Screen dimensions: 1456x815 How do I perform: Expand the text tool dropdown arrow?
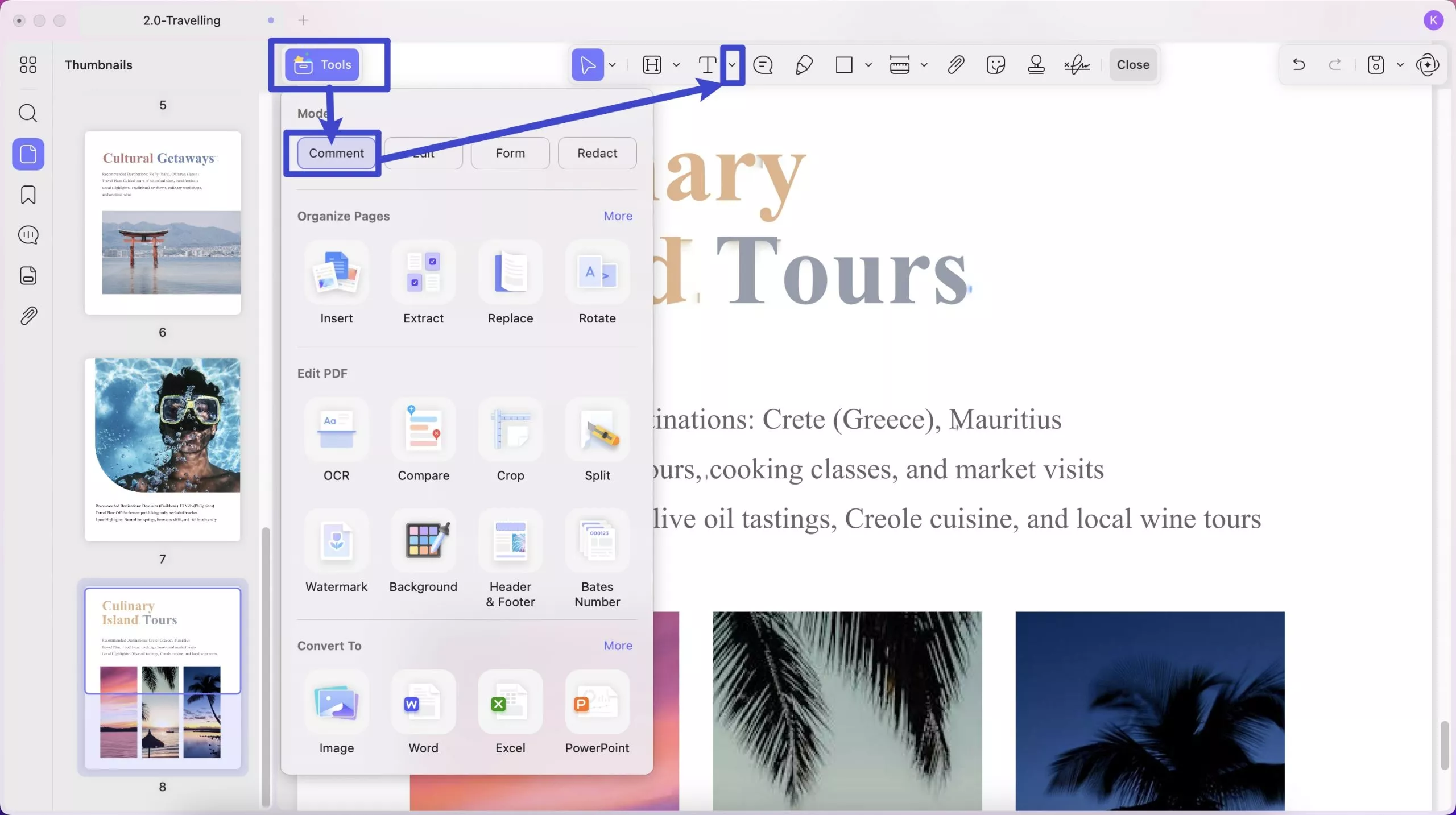(732, 65)
